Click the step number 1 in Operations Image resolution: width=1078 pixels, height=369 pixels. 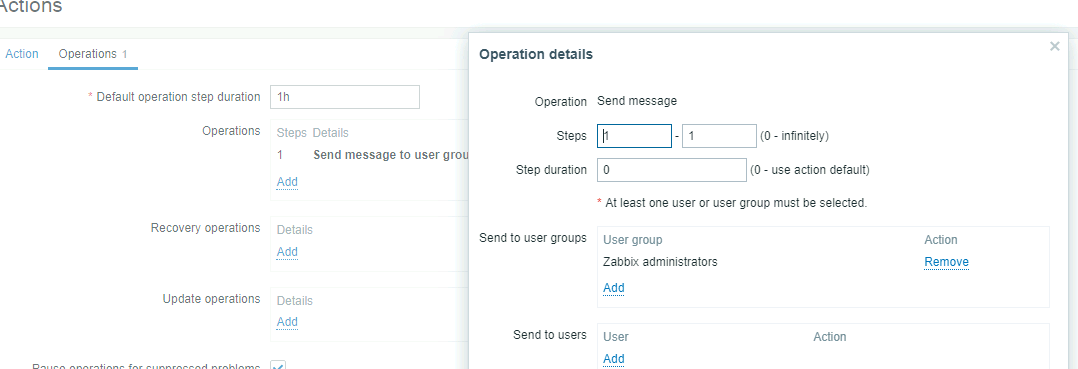pos(280,155)
